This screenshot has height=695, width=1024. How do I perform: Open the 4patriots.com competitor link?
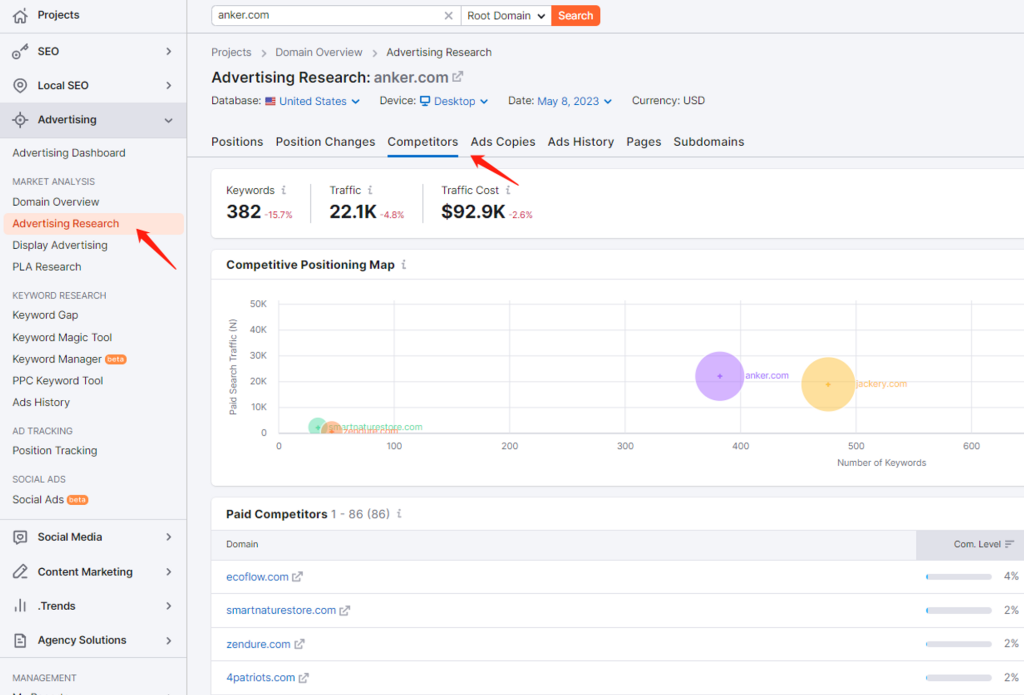coord(261,678)
